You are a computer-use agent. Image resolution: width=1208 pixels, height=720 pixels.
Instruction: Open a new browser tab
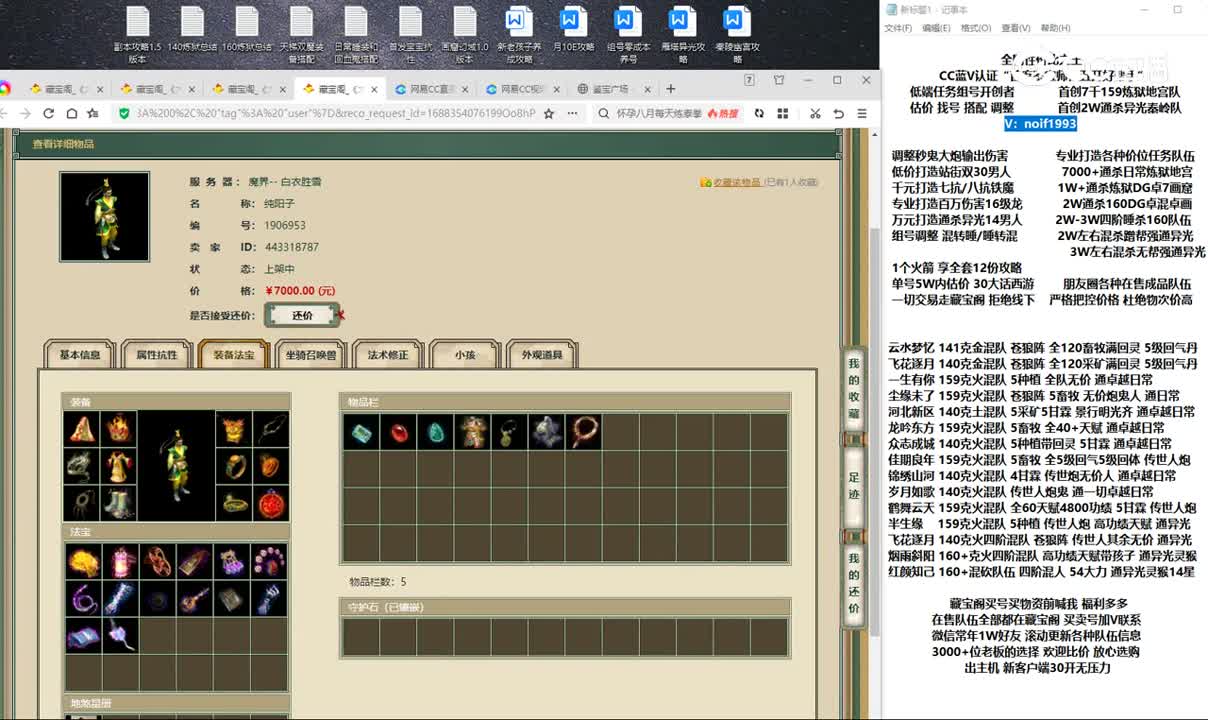coord(672,88)
